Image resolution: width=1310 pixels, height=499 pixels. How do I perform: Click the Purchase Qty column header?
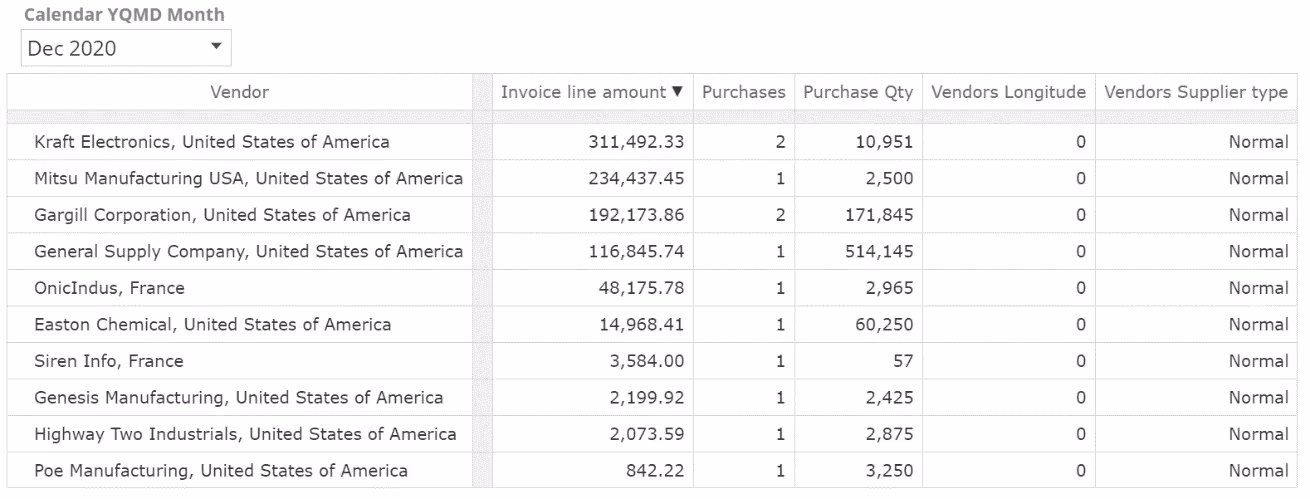click(858, 92)
